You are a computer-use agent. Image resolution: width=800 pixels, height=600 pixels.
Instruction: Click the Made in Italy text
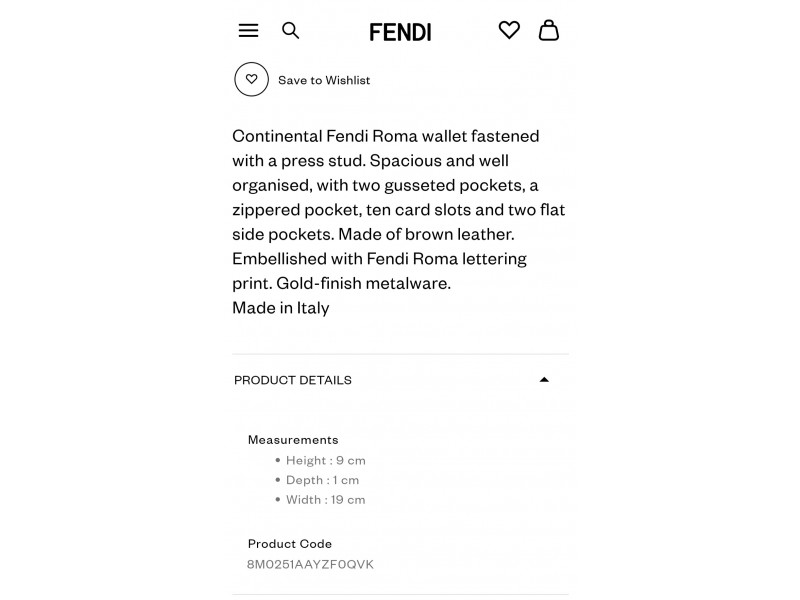(281, 308)
